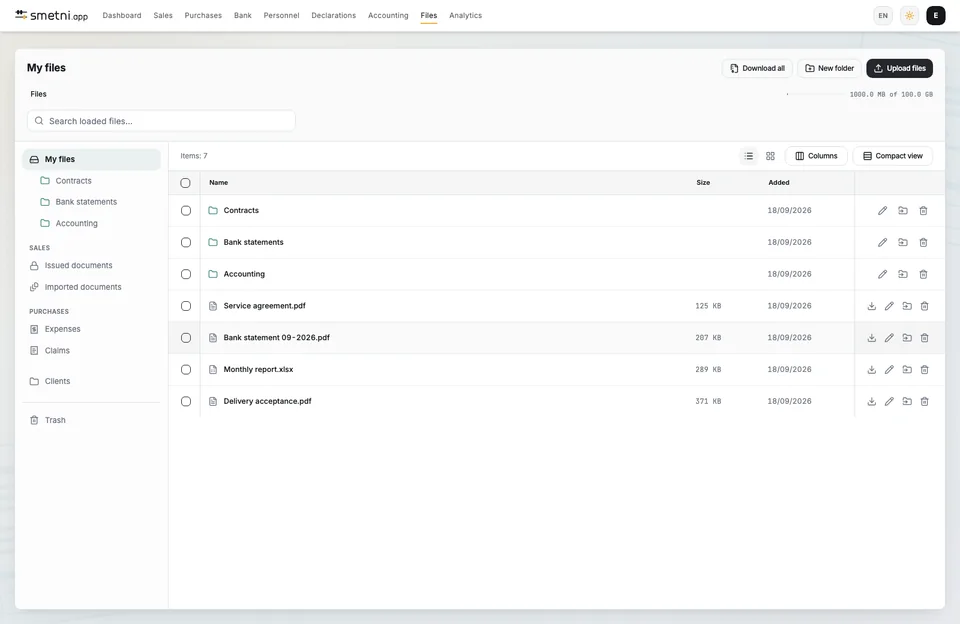Delete Monthly report.xlsx
The height and width of the screenshot is (624, 960).
(924, 370)
